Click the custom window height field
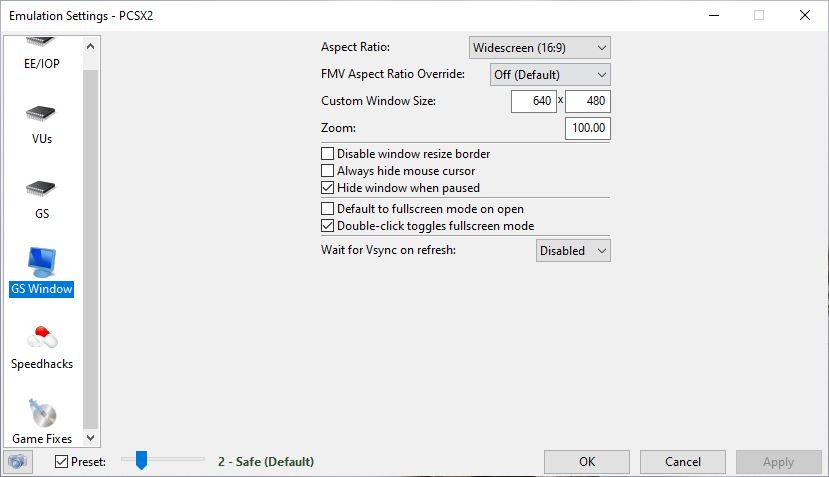 [x=587, y=101]
